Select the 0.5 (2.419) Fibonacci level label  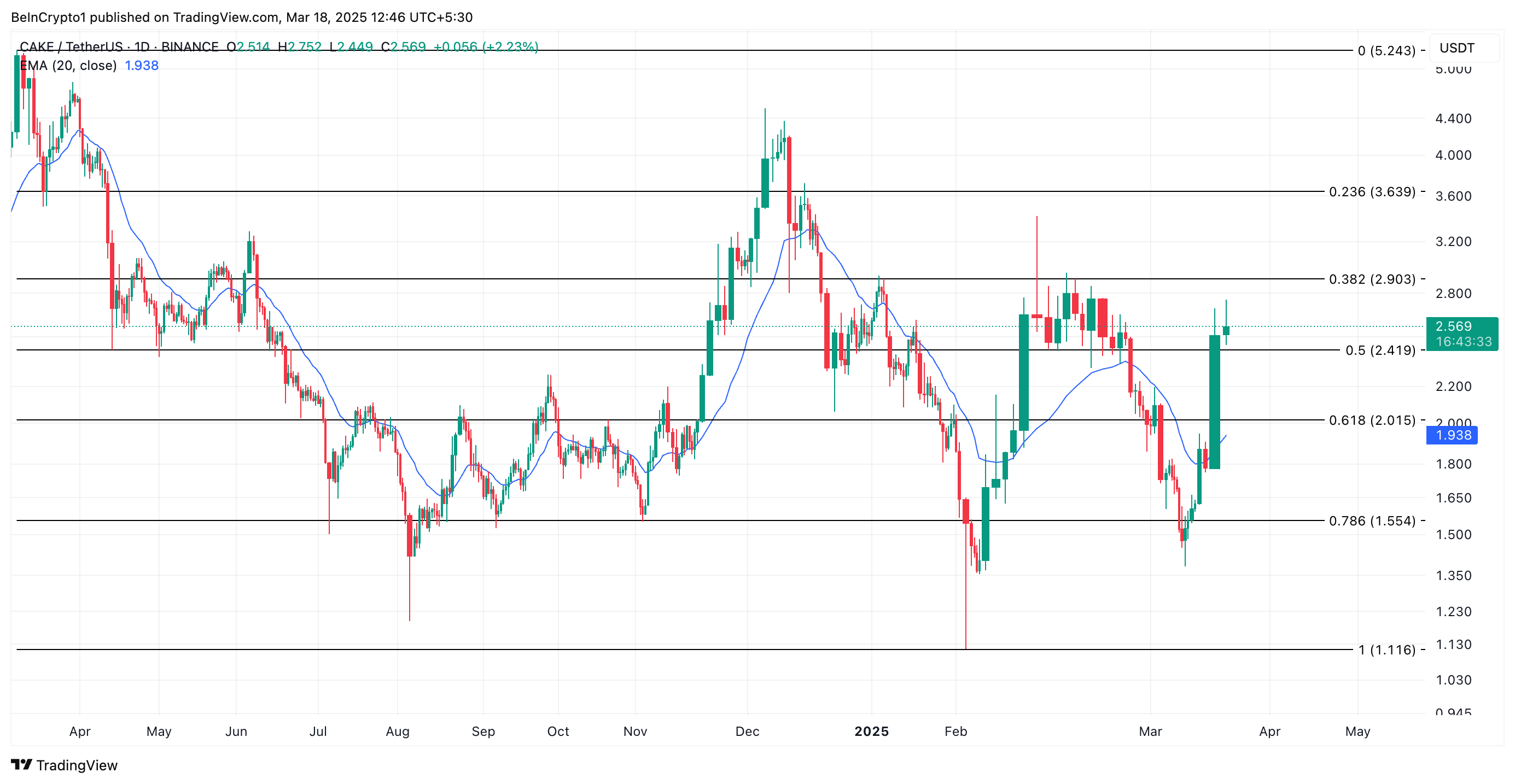tap(1380, 350)
